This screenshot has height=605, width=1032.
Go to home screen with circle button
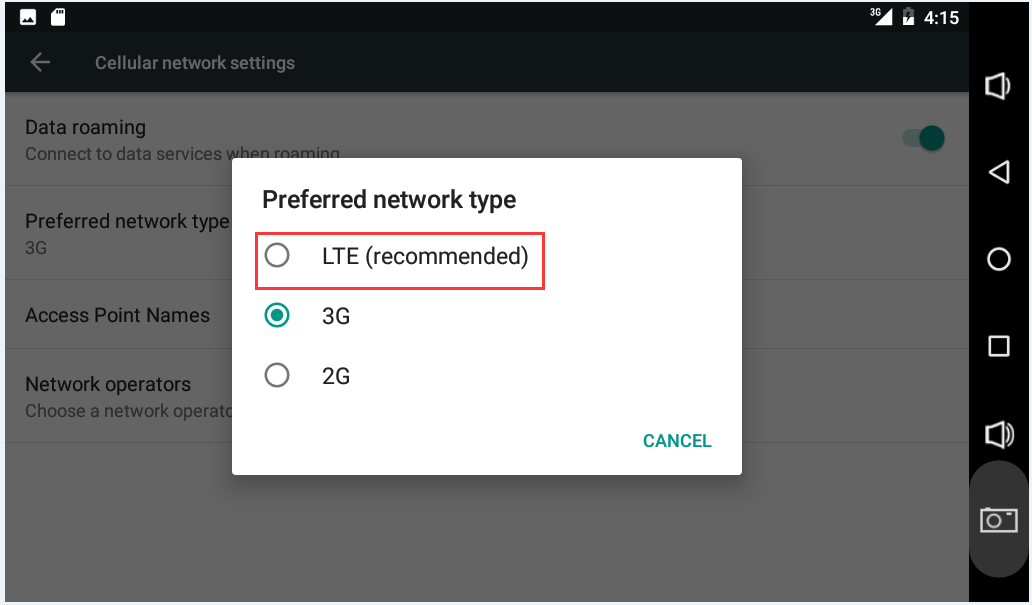997,259
